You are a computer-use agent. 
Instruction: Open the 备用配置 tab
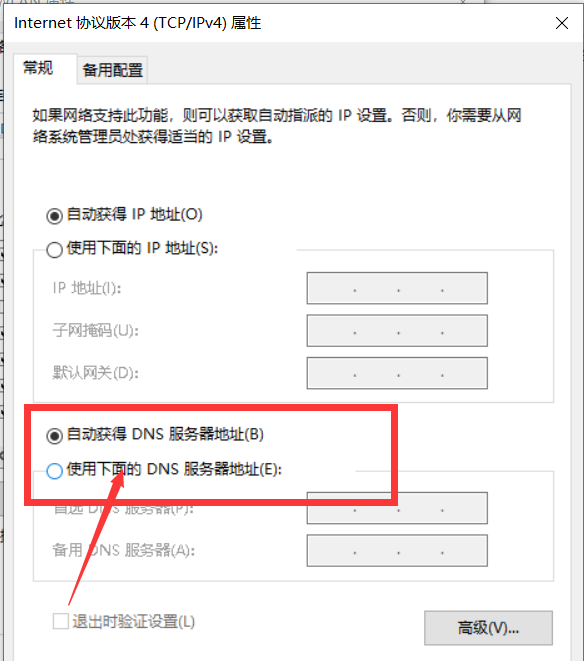113,70
